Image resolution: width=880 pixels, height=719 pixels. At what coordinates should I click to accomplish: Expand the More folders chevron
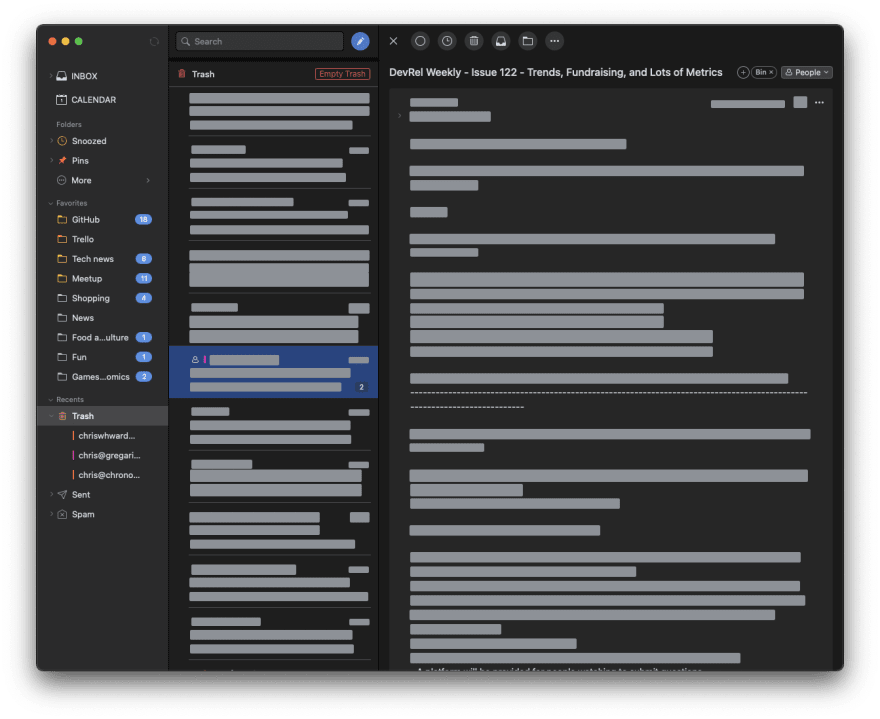(x=148, y=180)
